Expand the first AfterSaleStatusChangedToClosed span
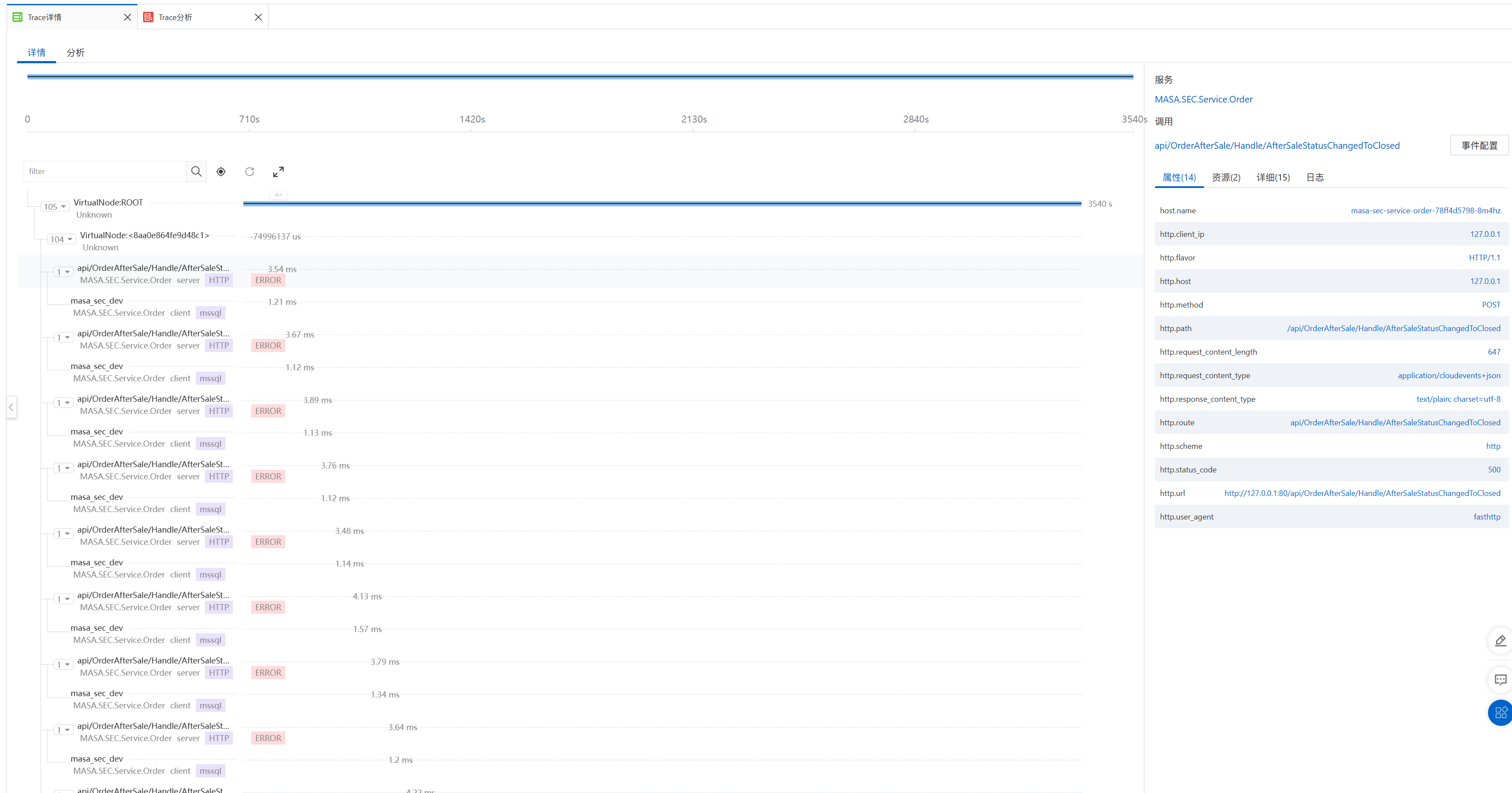The width and height of the screenshot is (1512, 793). tap(62, 272)
